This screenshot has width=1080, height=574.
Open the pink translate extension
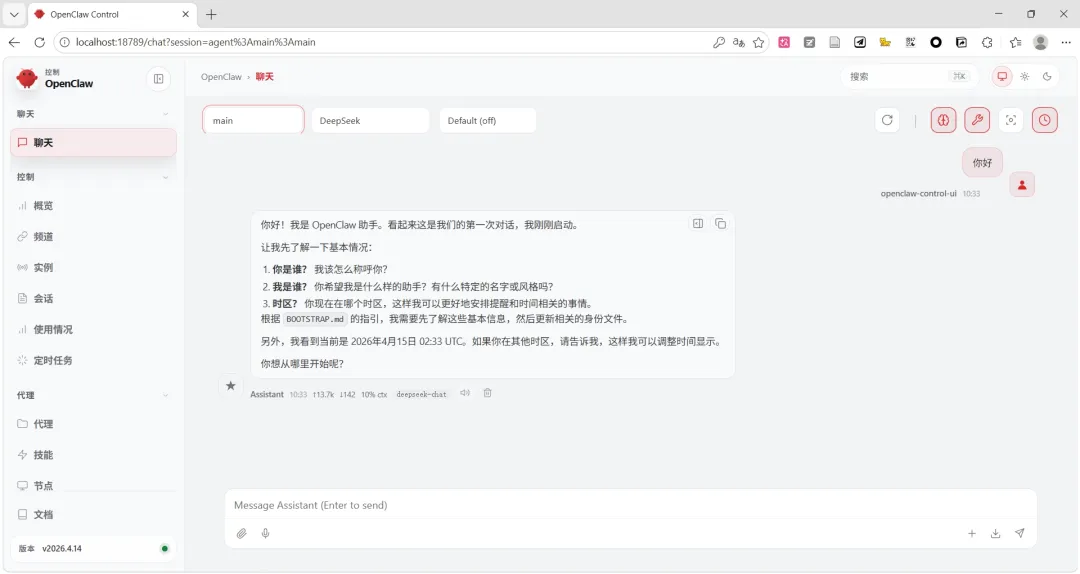click(x=784, y=42)
